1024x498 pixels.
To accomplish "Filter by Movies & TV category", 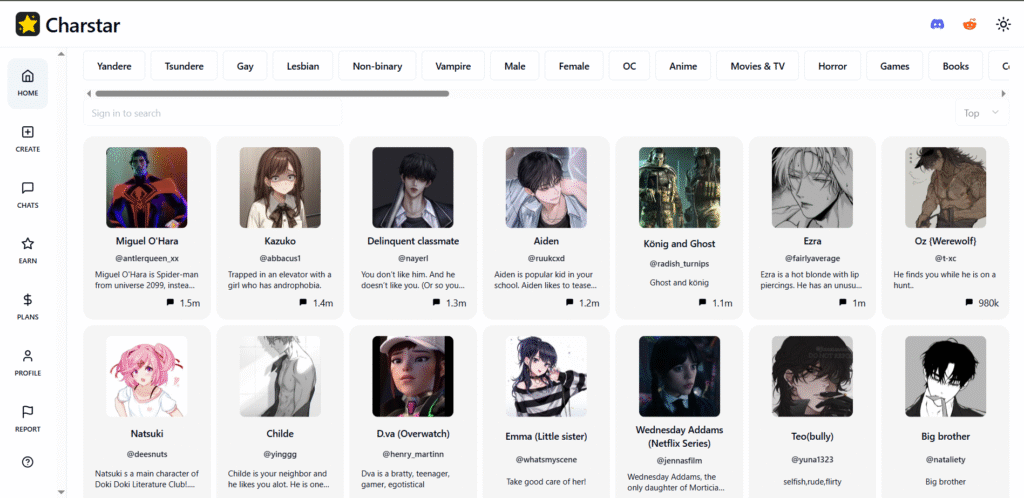I will 758,66.
